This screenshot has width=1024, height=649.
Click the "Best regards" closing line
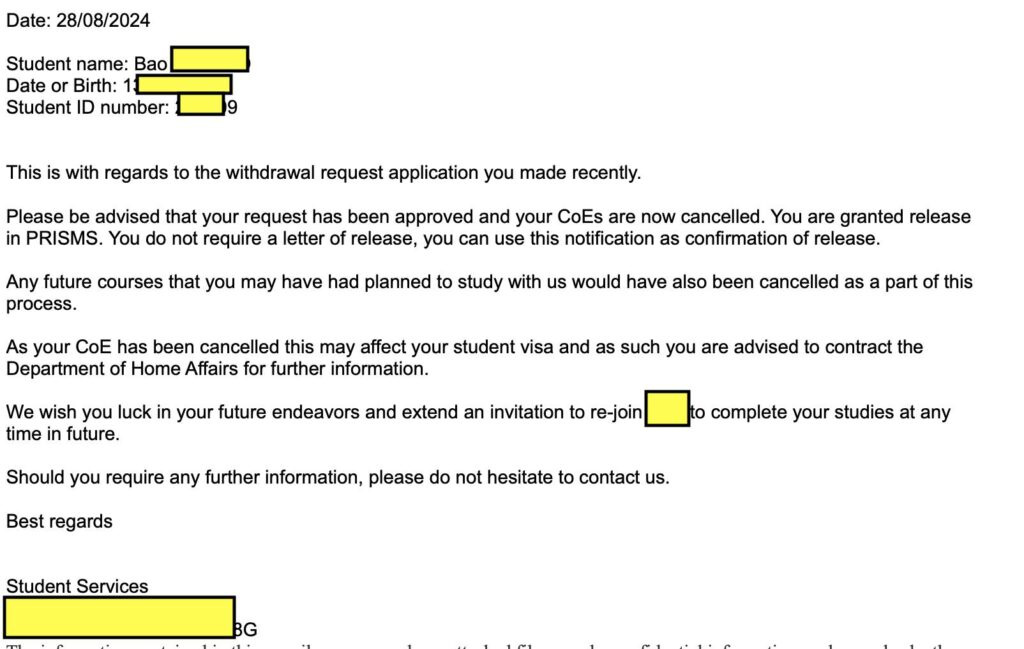(59, 521)
